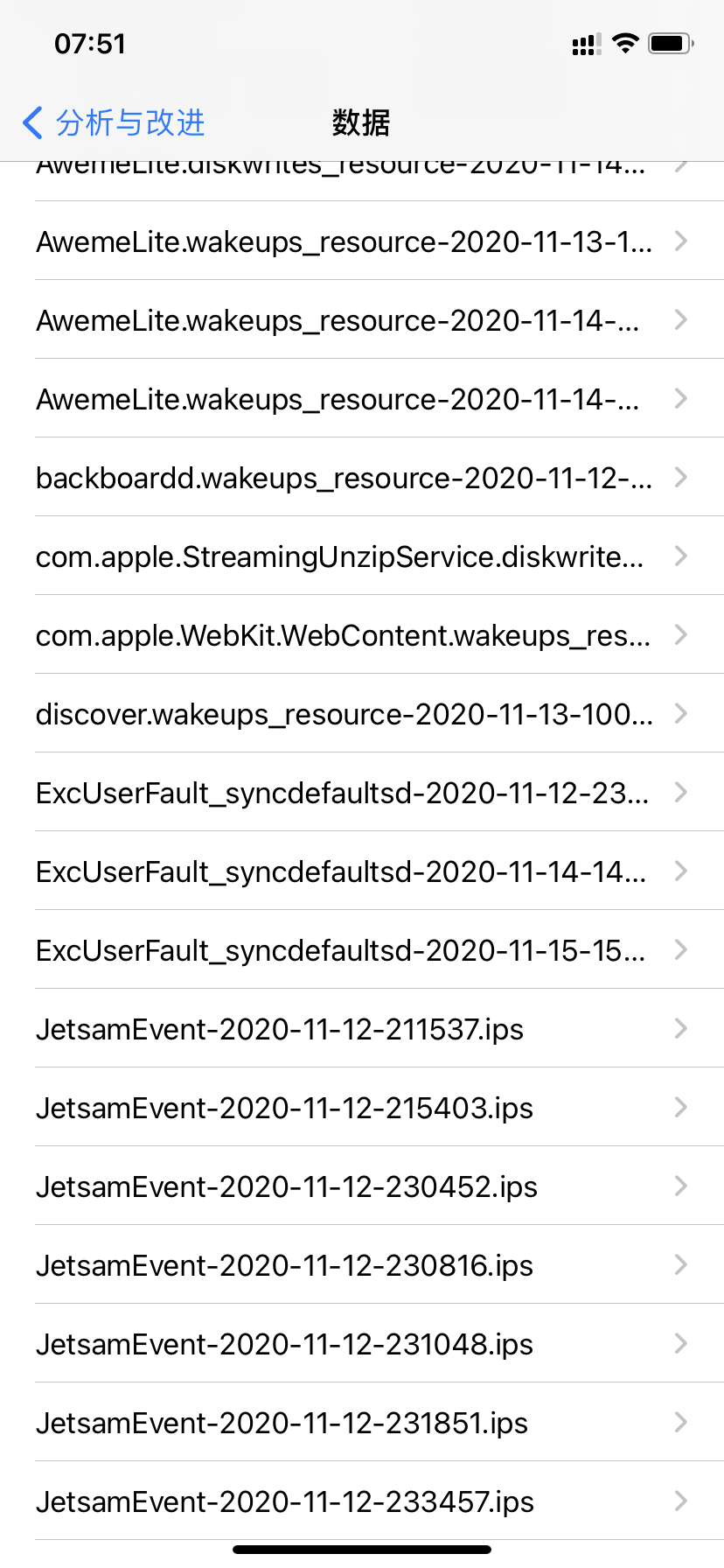Screen dimensions: 724x1568
Task: Tap the 07:51 clock in status bar
Action: click(90, 44)
